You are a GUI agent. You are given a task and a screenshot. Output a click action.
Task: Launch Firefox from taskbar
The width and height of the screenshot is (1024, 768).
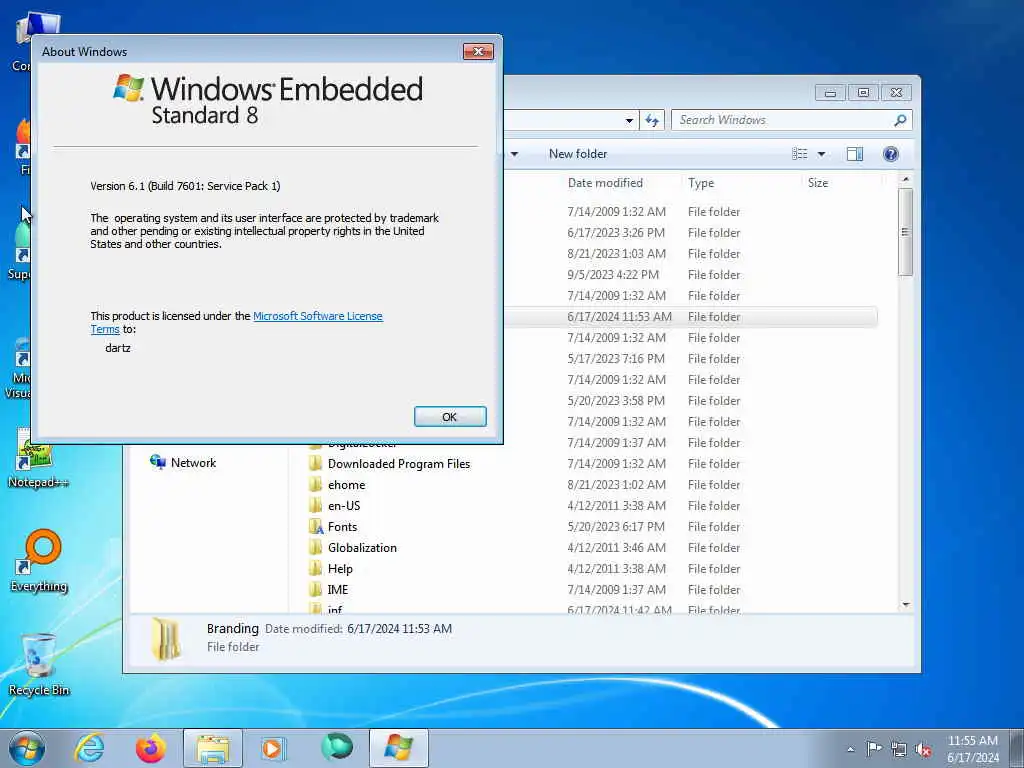(x=151, y=748)
